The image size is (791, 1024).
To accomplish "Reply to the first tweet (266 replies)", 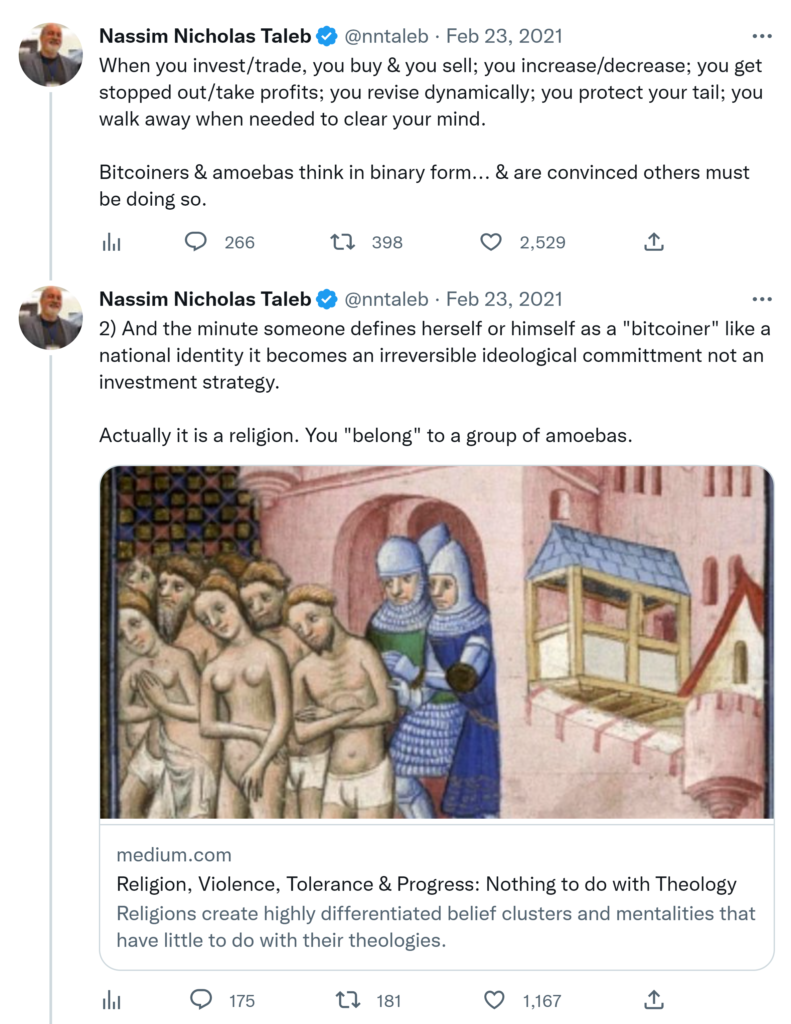I will pyautogui.click(x=197, y=242).
